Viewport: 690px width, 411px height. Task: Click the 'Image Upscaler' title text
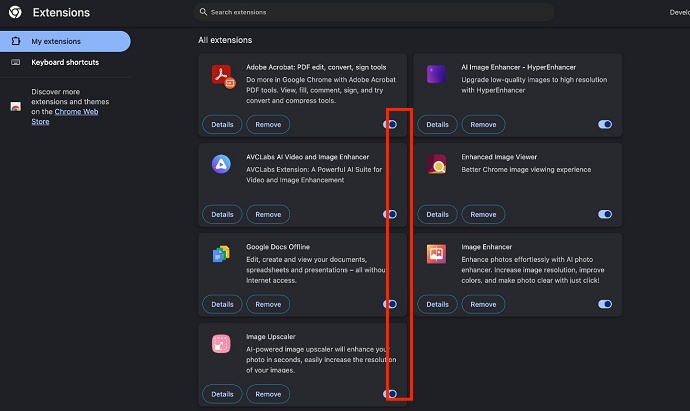[x=271, y=337]
